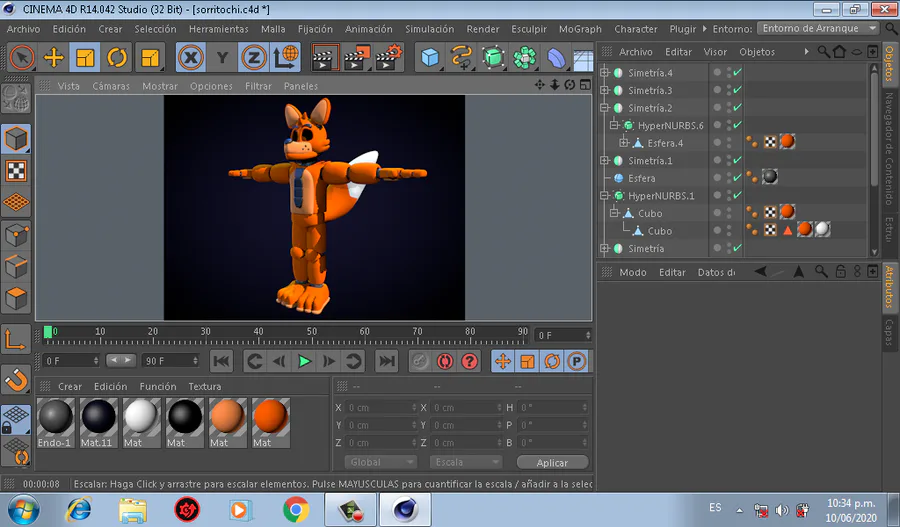The width and height of the screenshot is (900, 527).
Task: Open Google Chrome from taskbar
Action: click(x=296, y=510)
